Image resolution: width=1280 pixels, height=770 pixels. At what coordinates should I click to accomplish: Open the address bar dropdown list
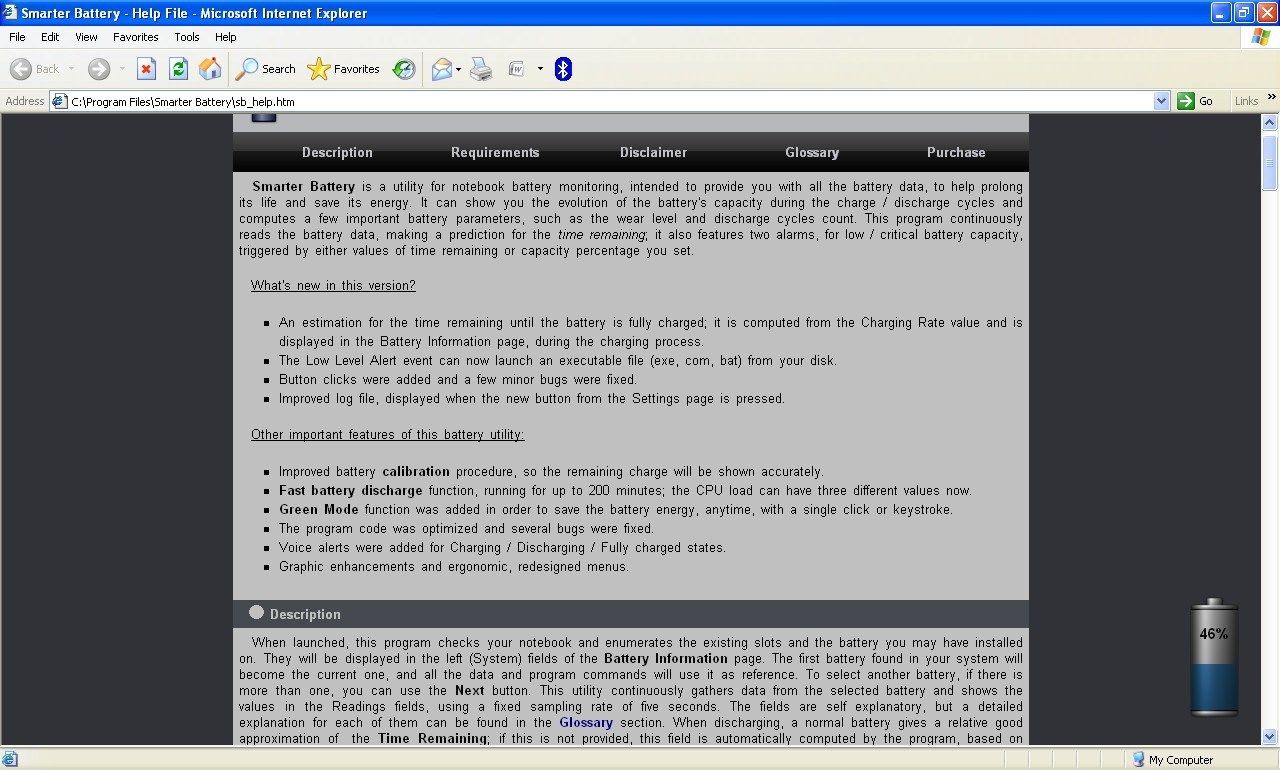coord(1161,101)
